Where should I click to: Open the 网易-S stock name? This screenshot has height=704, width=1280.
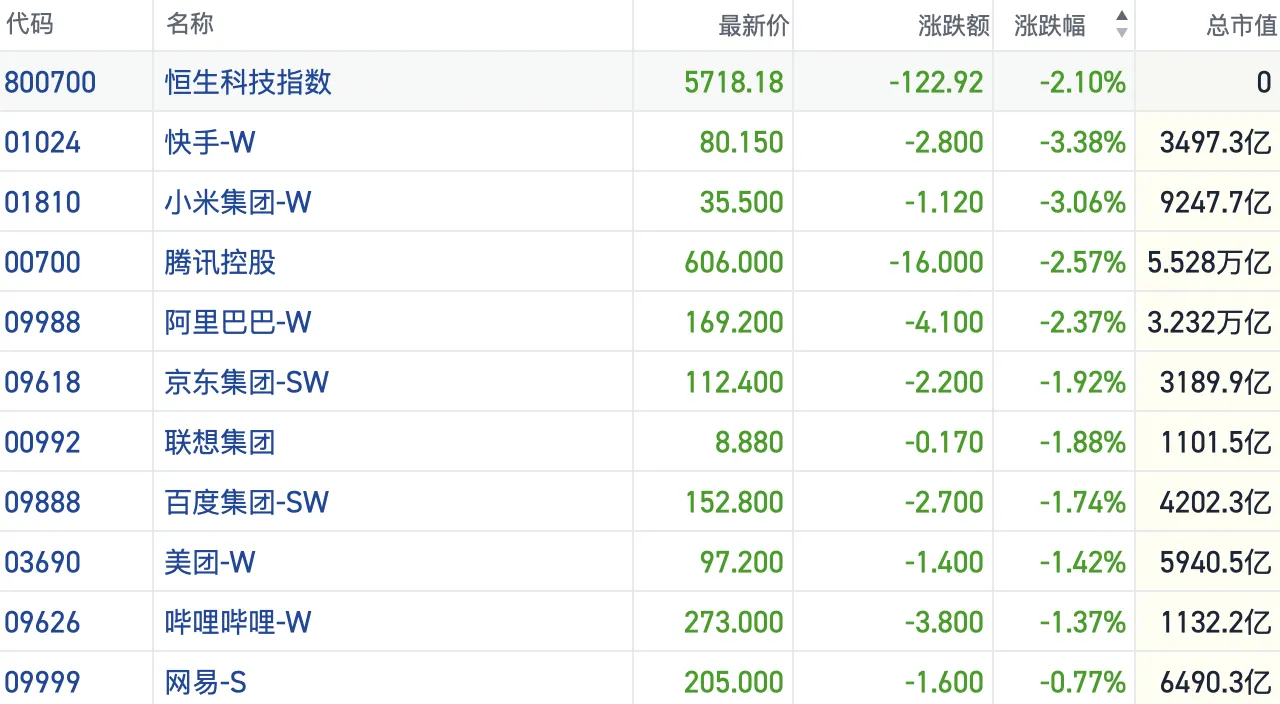click(x=205, y=682)
